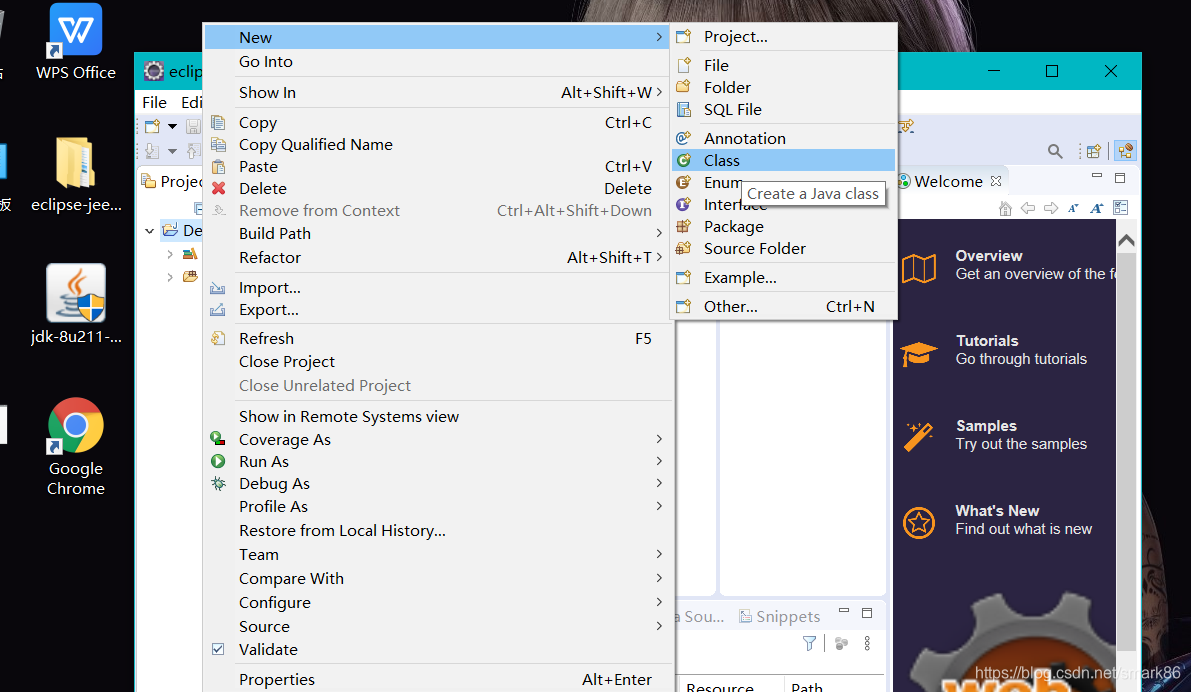Open WPS Office desktop shortcut
The width and height of the screenshot is (1191, 692).
tap(76, 42)
